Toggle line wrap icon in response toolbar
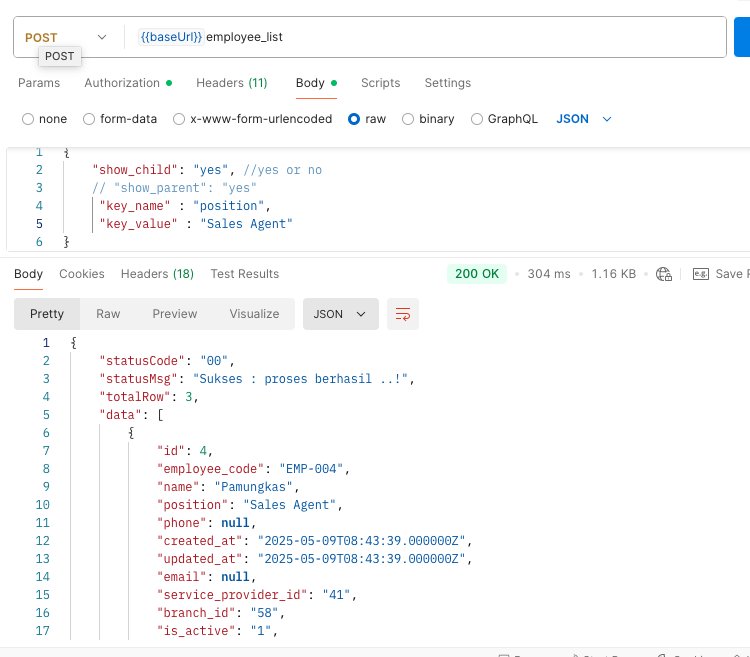This screenshot has width=750, height=657. 403,314
